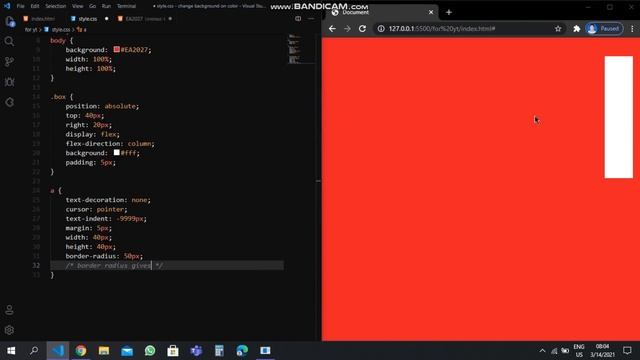The width and height of the screenshot is (640, 360).
Task: Open the Calculator from the taskbar
Action: pos(219,350)
